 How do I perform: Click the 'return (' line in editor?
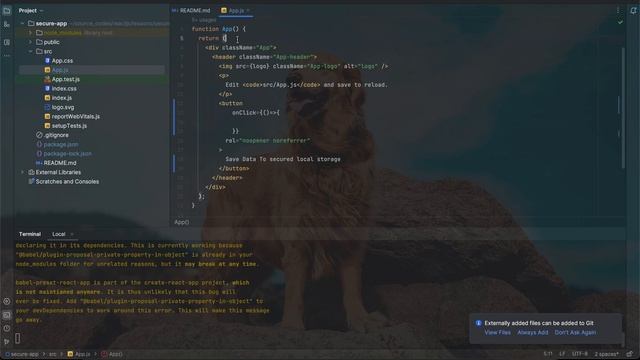point(212,38)
